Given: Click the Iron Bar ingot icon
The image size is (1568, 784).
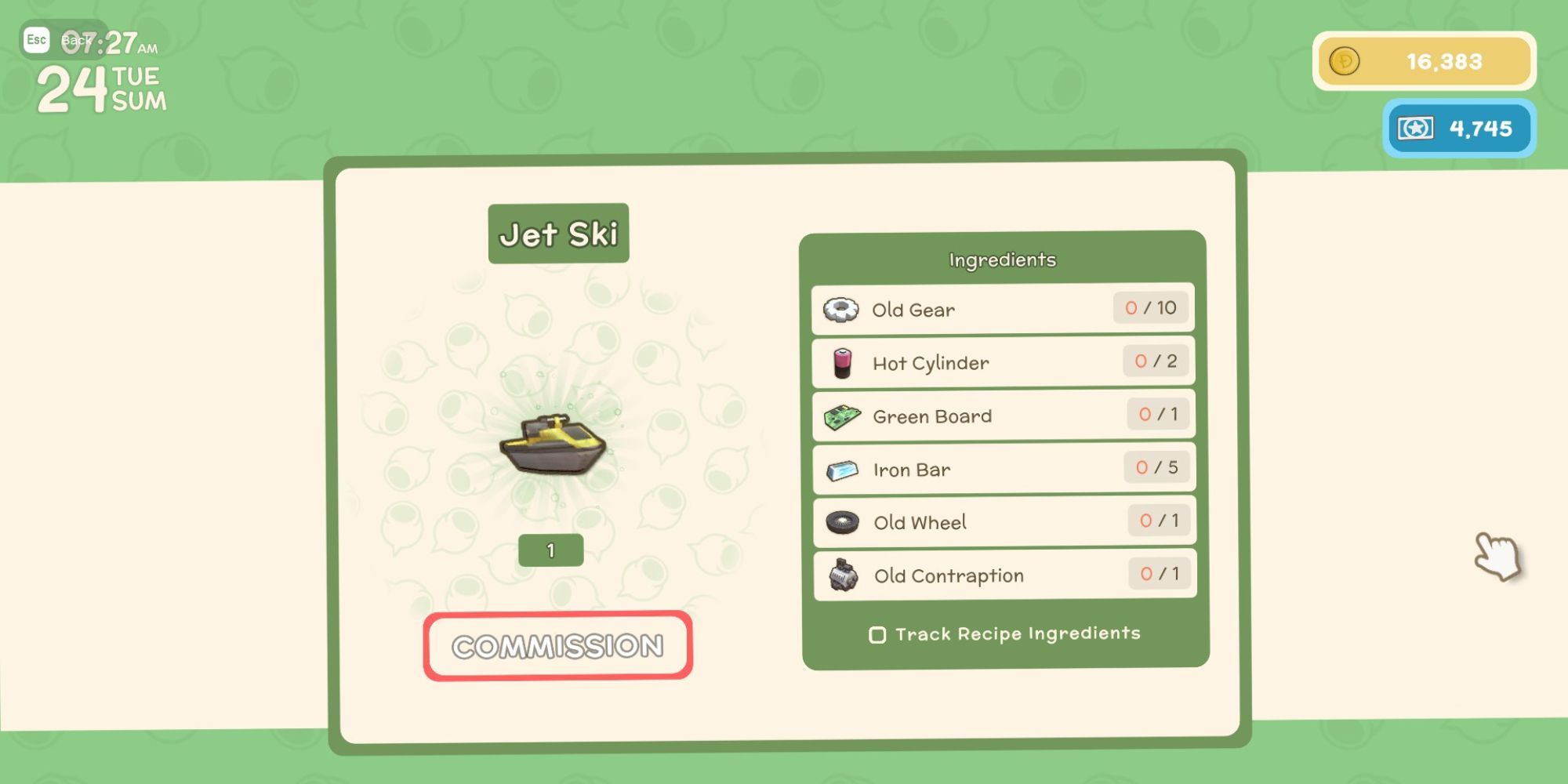Looking at the screenshot, I should click(x=842, y=470).
